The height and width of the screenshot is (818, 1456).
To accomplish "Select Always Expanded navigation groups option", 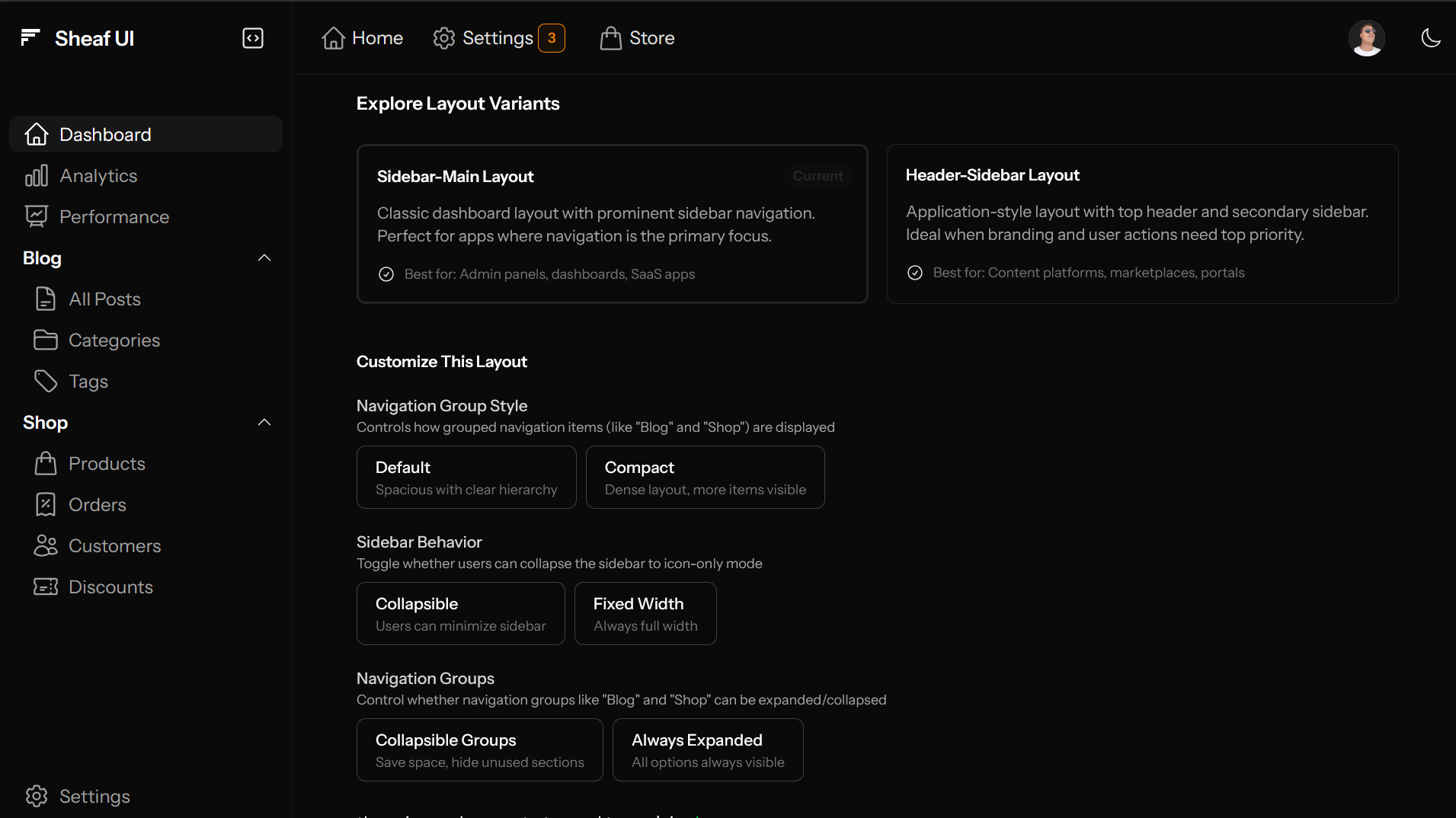I will 707,750.
